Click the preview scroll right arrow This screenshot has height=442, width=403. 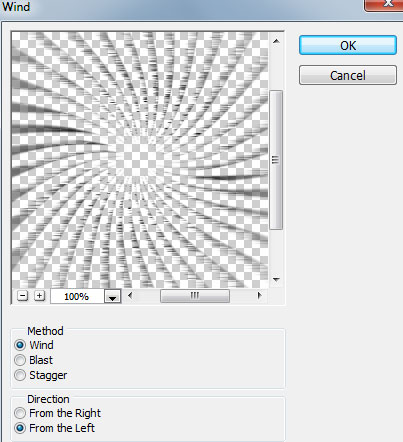[x=259, y=295]
